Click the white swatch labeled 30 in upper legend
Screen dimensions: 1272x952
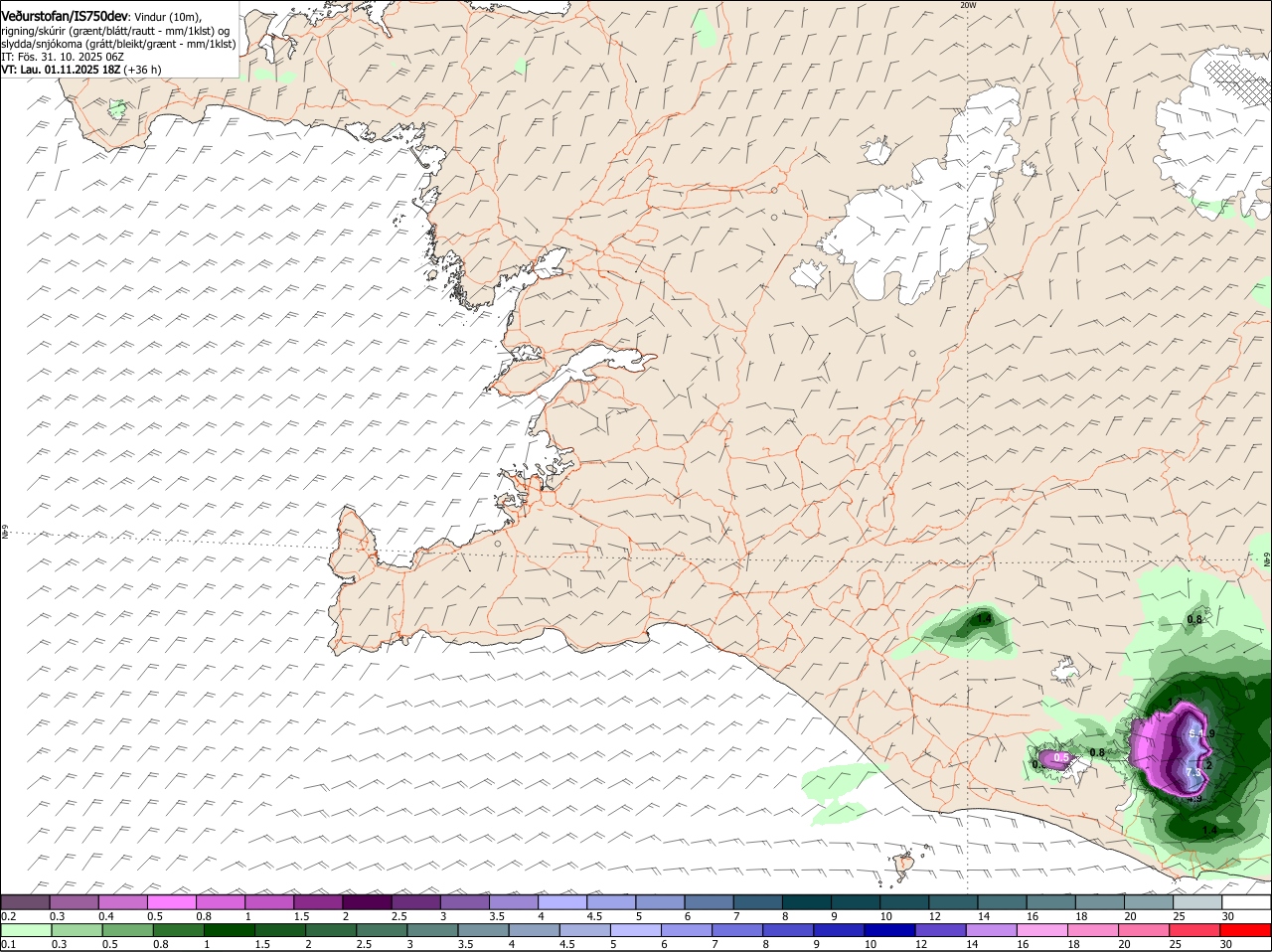[1246, 901]
